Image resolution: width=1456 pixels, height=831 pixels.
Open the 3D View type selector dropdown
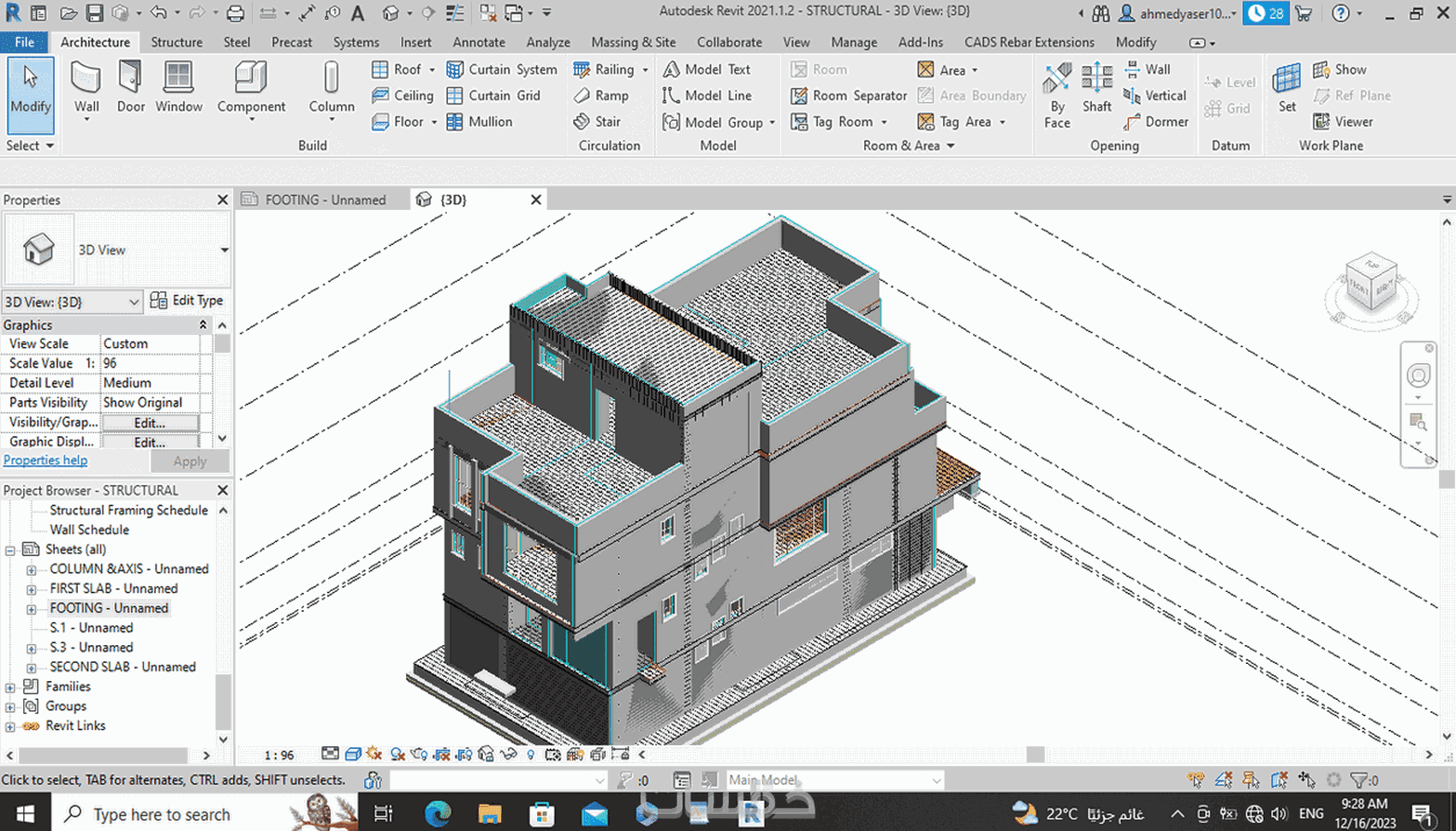pos(224,250)
